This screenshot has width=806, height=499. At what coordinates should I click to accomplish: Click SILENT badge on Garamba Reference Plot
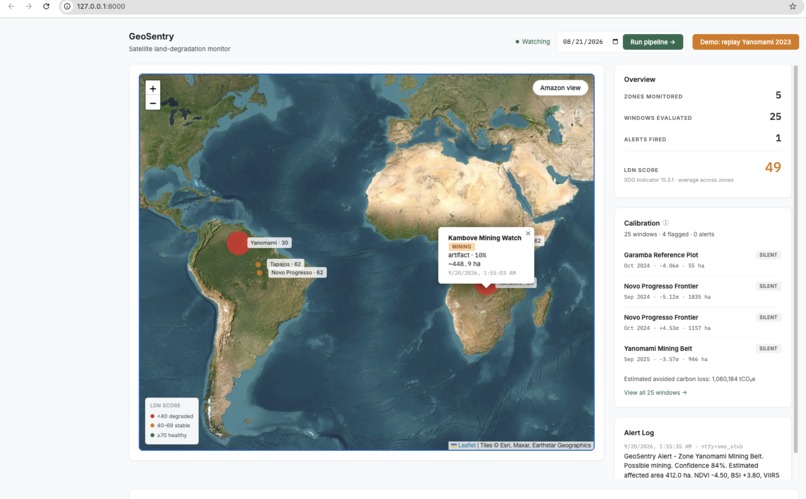[x=768, y=255]
